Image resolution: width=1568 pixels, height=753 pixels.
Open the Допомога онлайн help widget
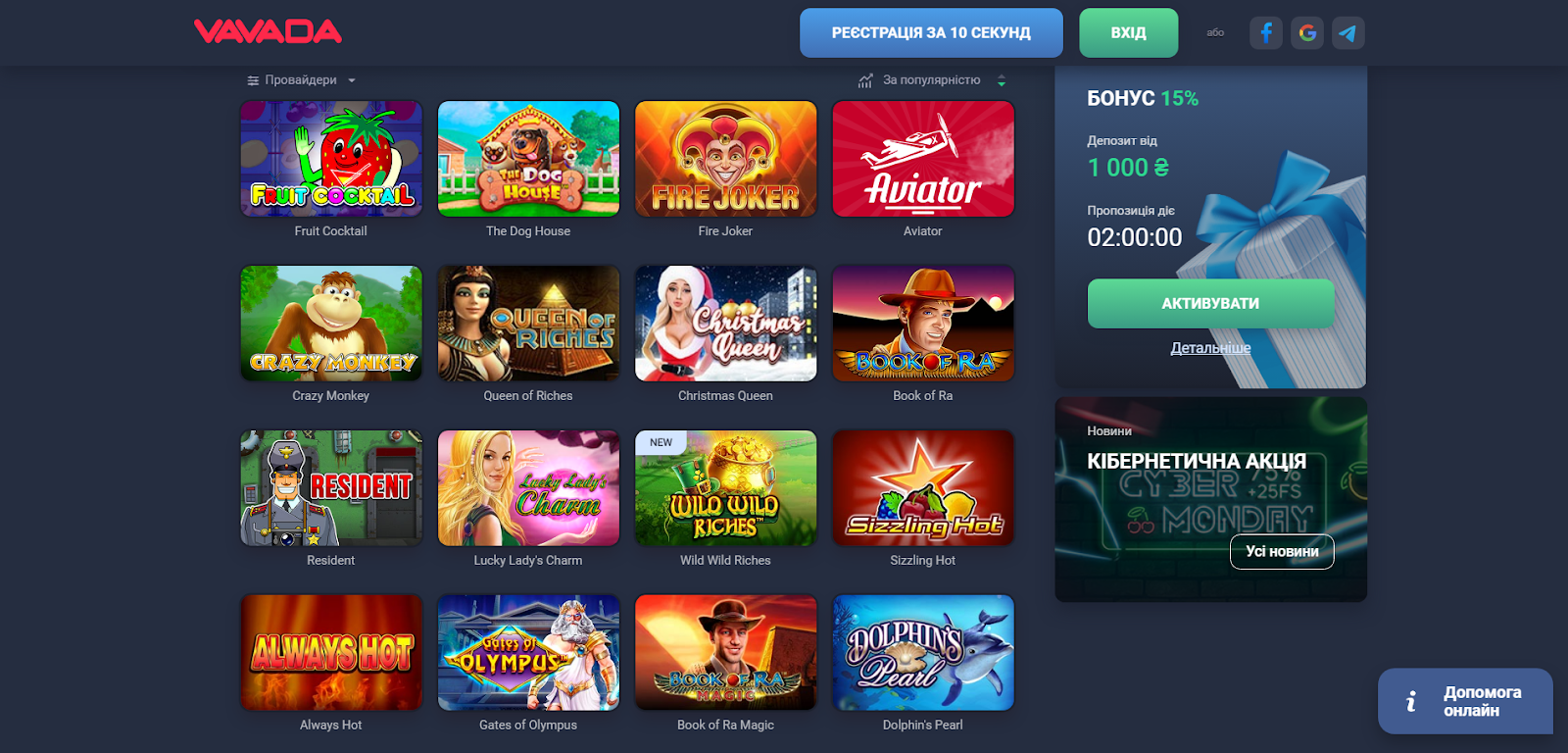(x=1465, y=701)
